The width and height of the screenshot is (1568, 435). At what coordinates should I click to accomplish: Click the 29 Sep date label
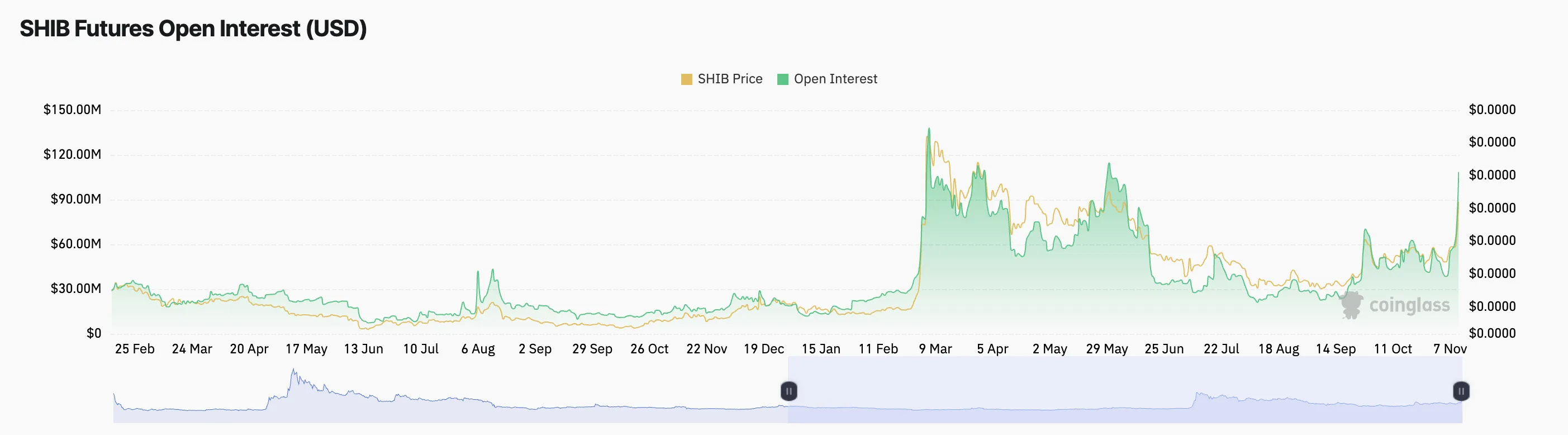point(592,349)
